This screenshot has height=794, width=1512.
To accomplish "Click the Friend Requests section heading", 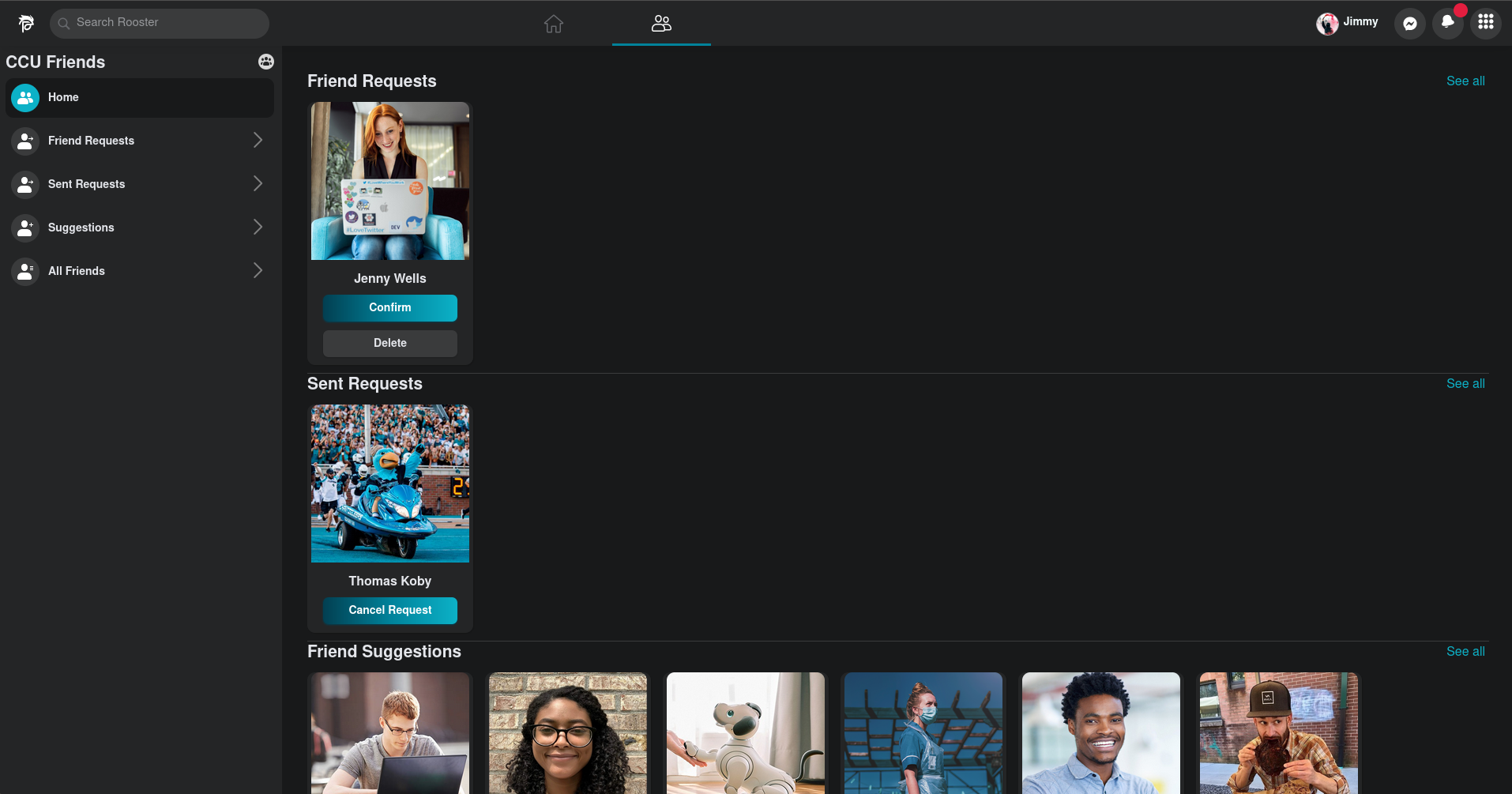I will pos(372,81).
